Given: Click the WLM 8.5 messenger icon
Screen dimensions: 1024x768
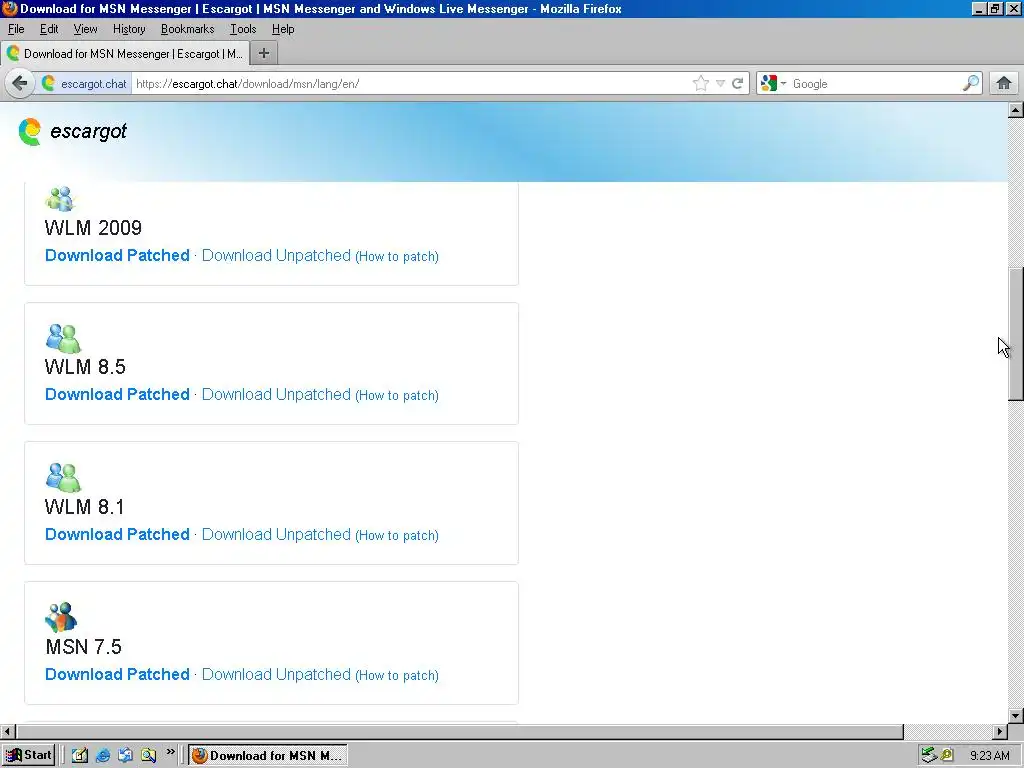Looking at the screenshot, I should pyautogui.click(x=63, y=338).
